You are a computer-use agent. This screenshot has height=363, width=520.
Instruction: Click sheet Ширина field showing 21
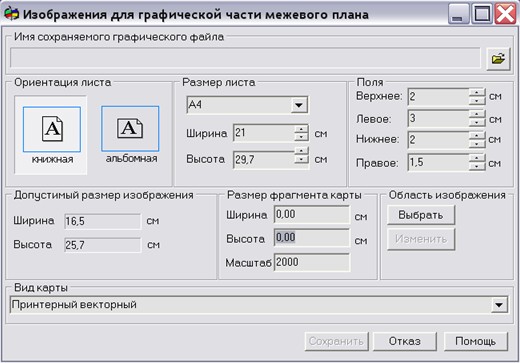point(264,133)
